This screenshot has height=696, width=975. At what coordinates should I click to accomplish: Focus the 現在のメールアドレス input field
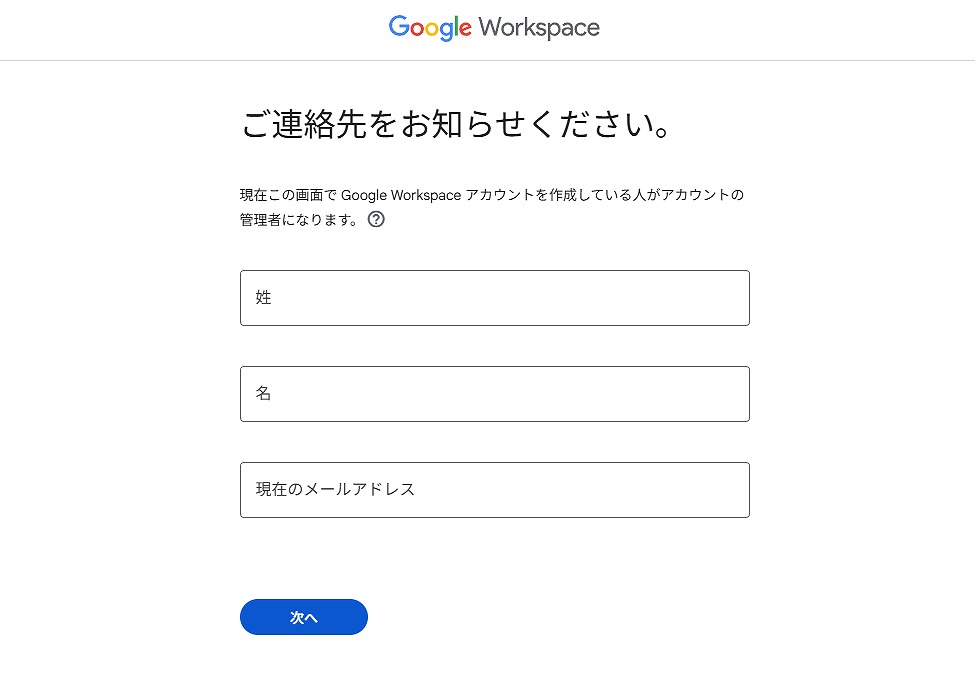pyautogui.click(x=494, y=490)
